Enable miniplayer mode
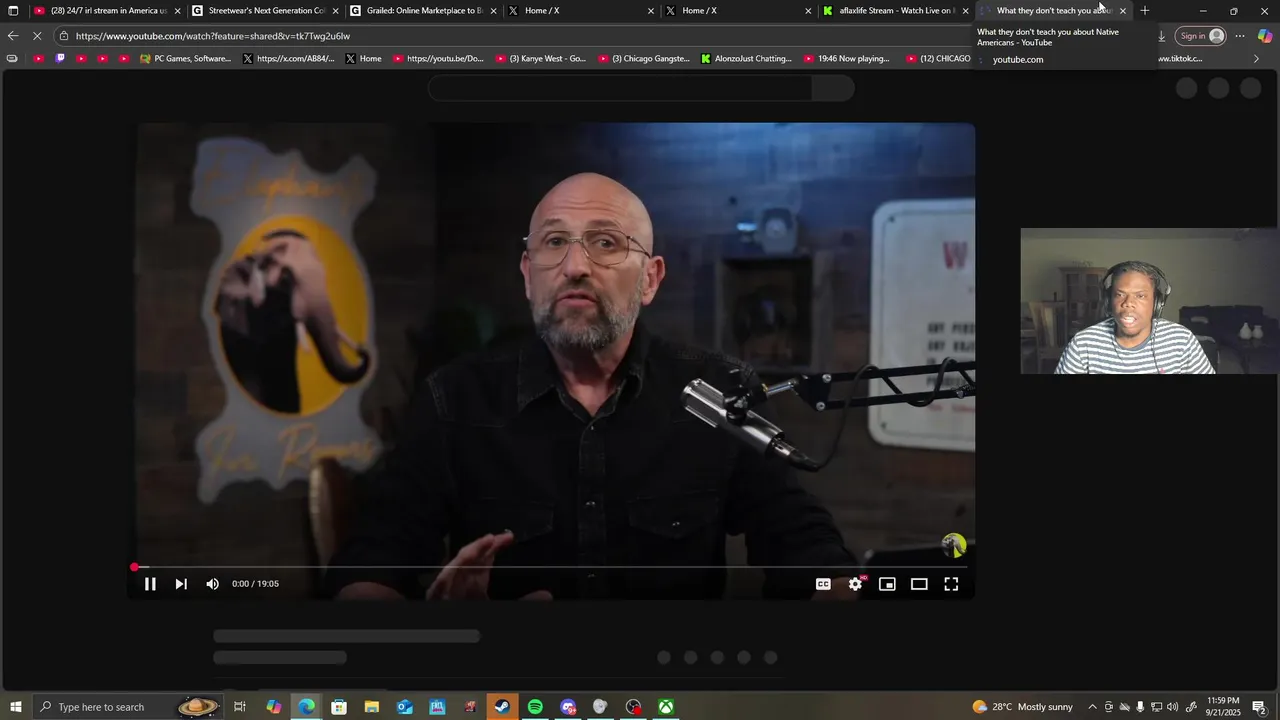This screenshot has width=1280, height=720. tap(887, 584)
